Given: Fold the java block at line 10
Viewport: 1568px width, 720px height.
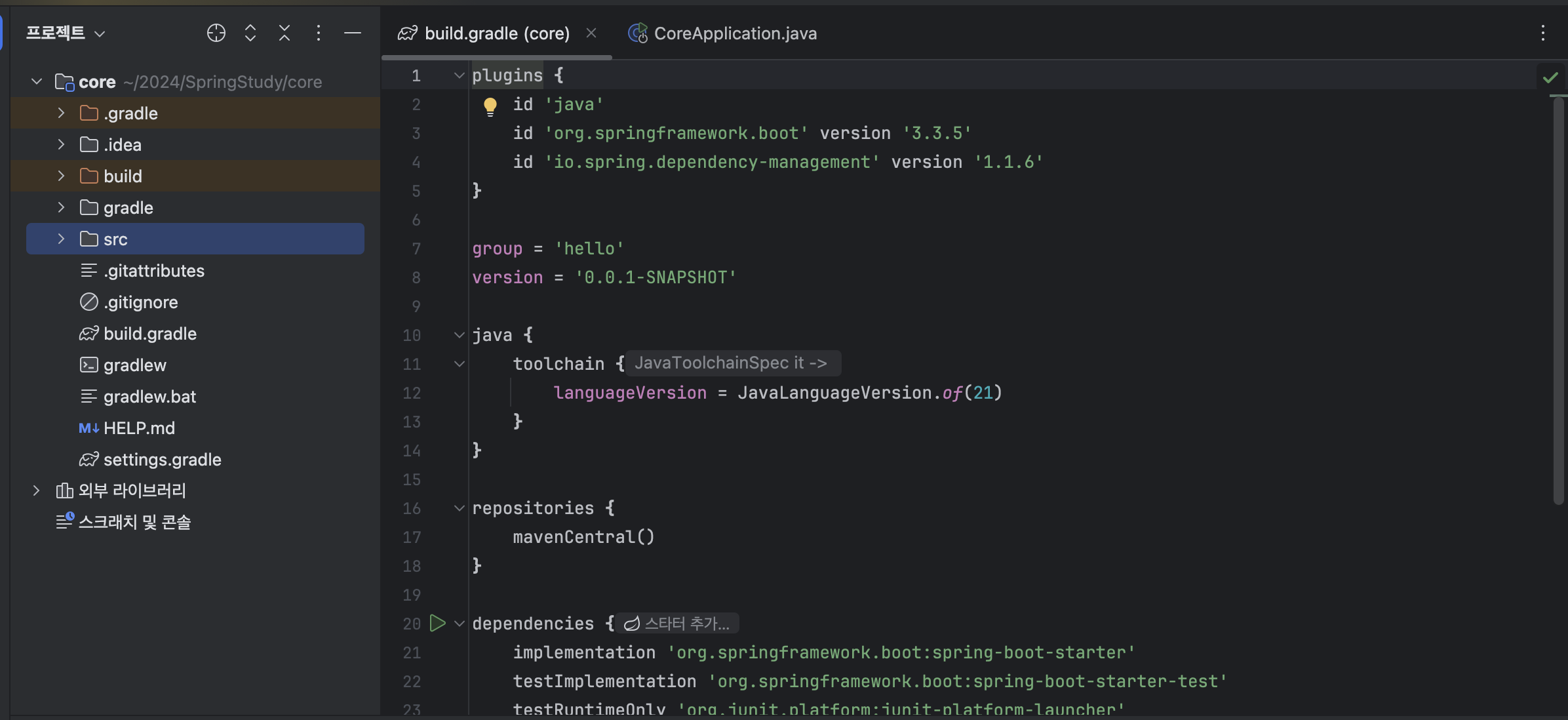Looking at the screenshot, I should pyautogui.click(x=459, y=335).
